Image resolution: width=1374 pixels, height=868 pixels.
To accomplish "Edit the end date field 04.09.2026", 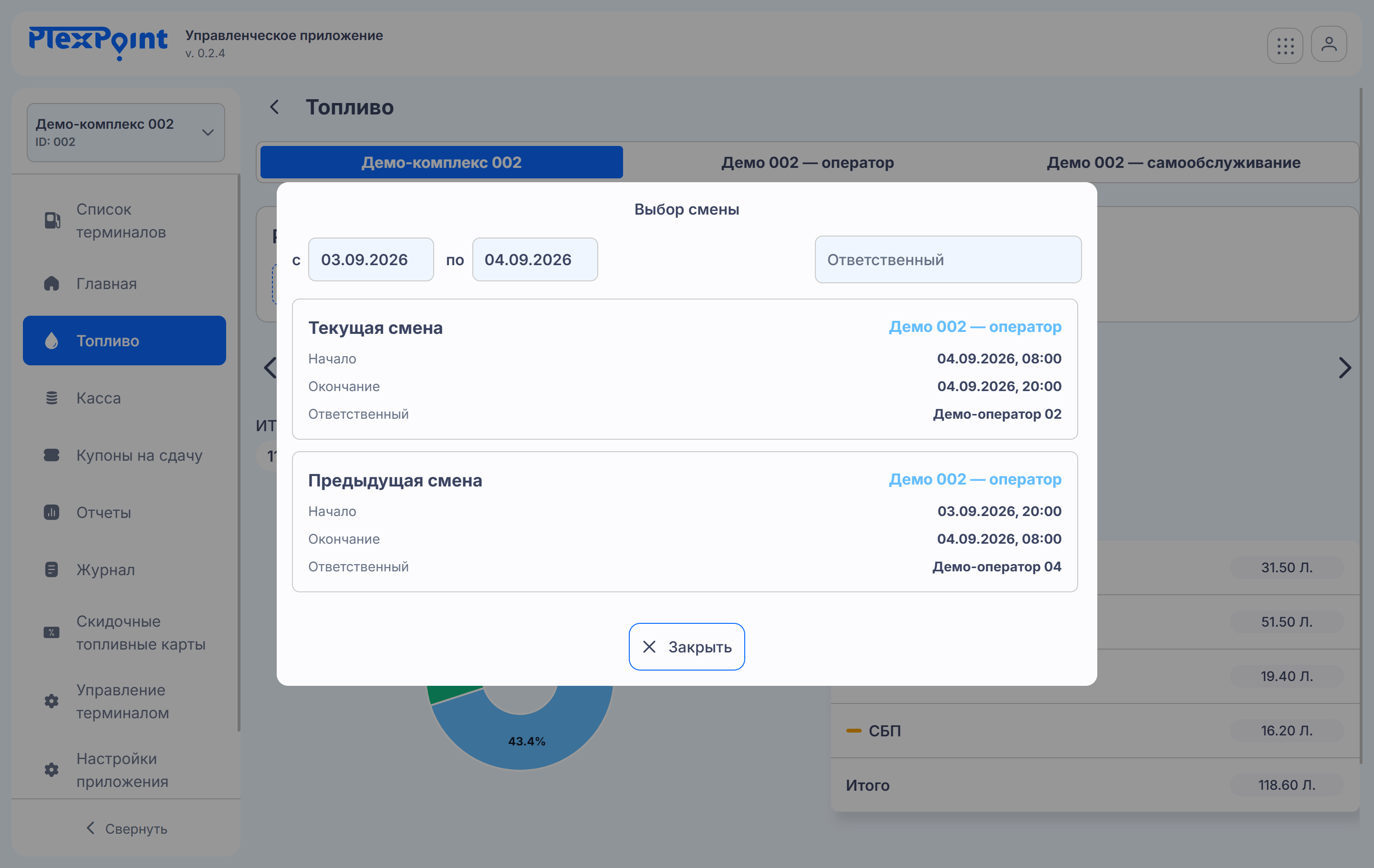I will pyautogui.click(x=535, y=259).
